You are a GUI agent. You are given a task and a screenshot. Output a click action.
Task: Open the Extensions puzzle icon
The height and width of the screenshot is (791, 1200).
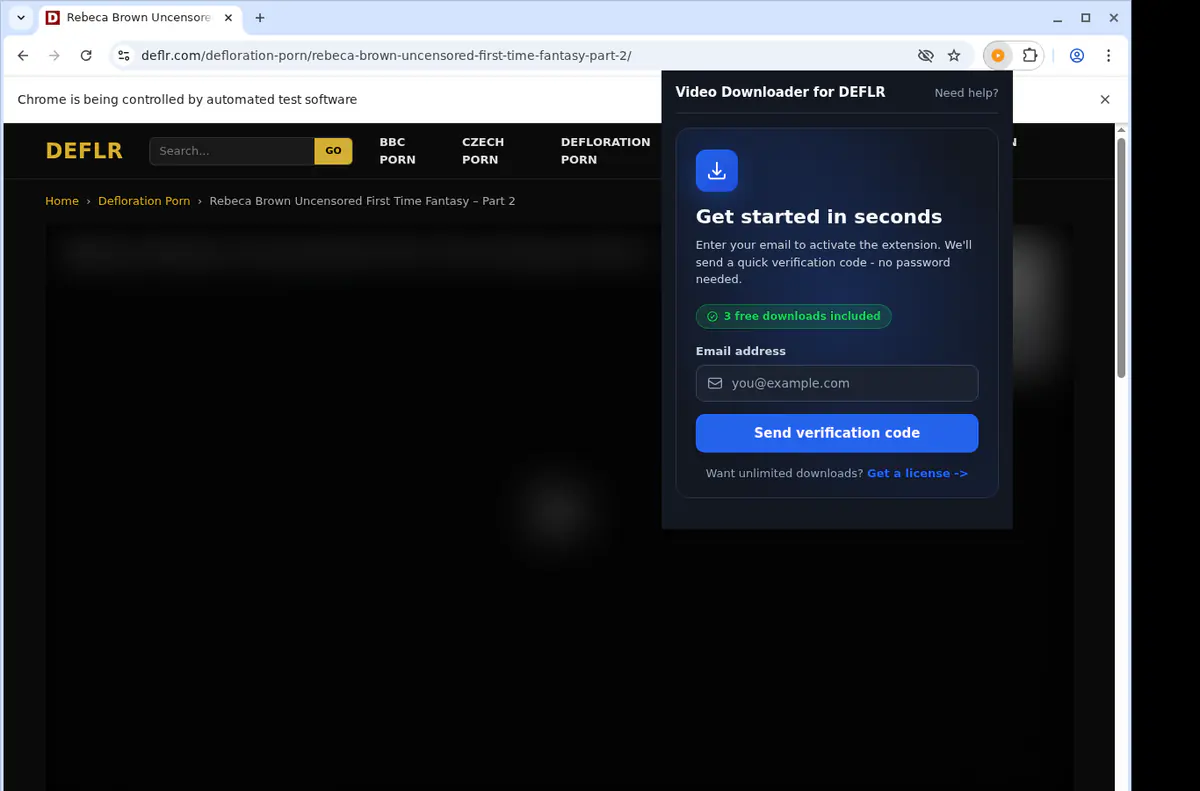(x=1030, y=56)
